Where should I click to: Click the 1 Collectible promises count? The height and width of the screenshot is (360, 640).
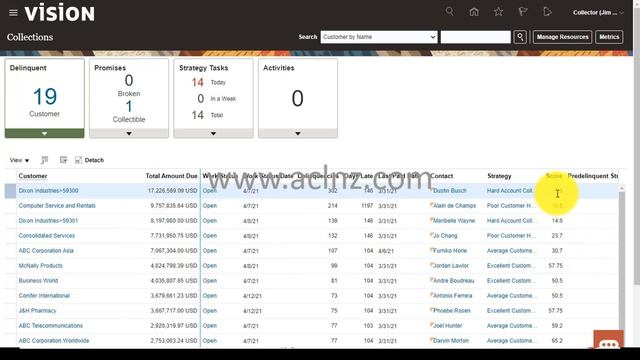click(x=129, y=107)
